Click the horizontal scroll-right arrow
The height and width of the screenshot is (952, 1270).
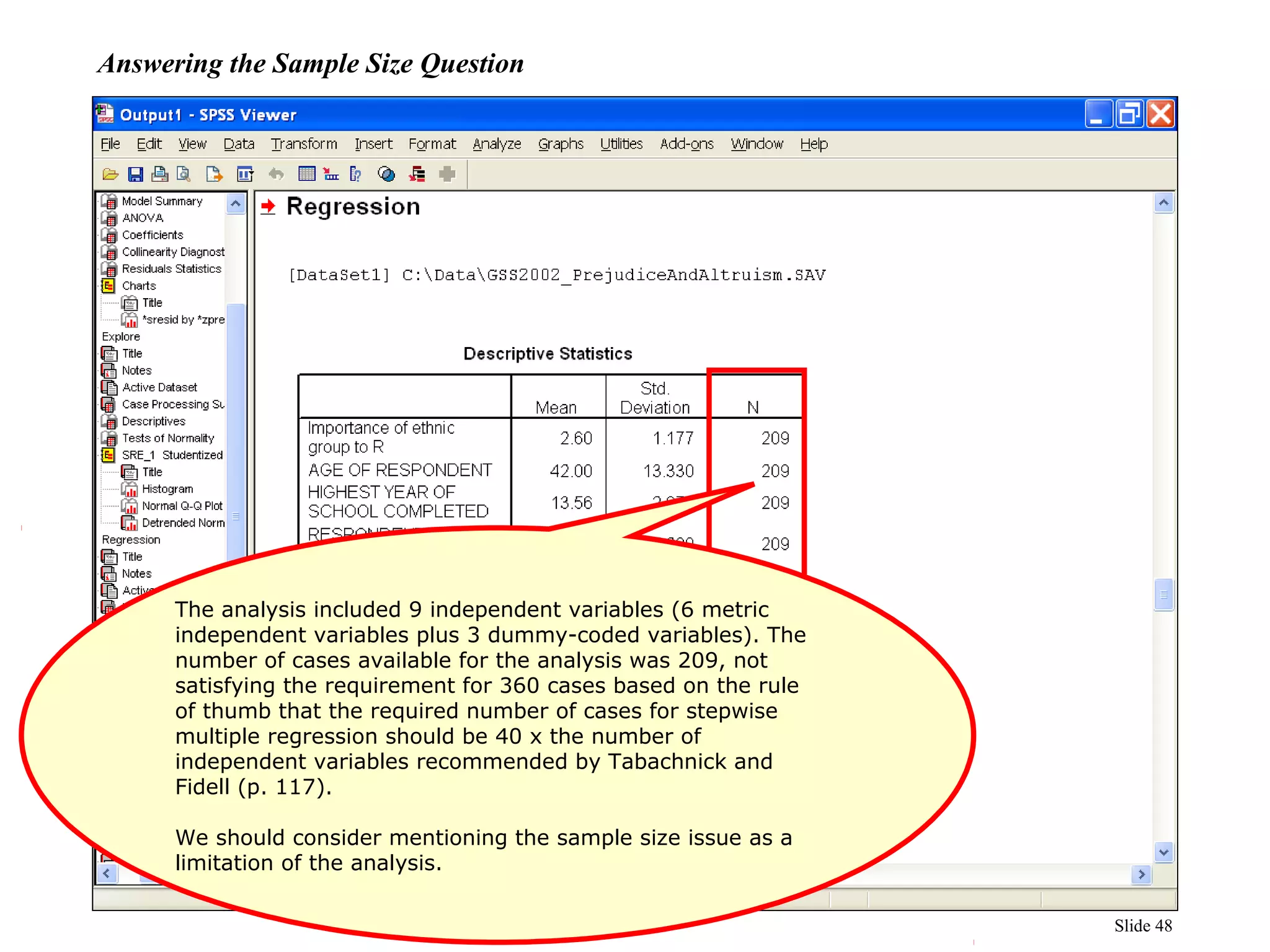(1141, 875)
